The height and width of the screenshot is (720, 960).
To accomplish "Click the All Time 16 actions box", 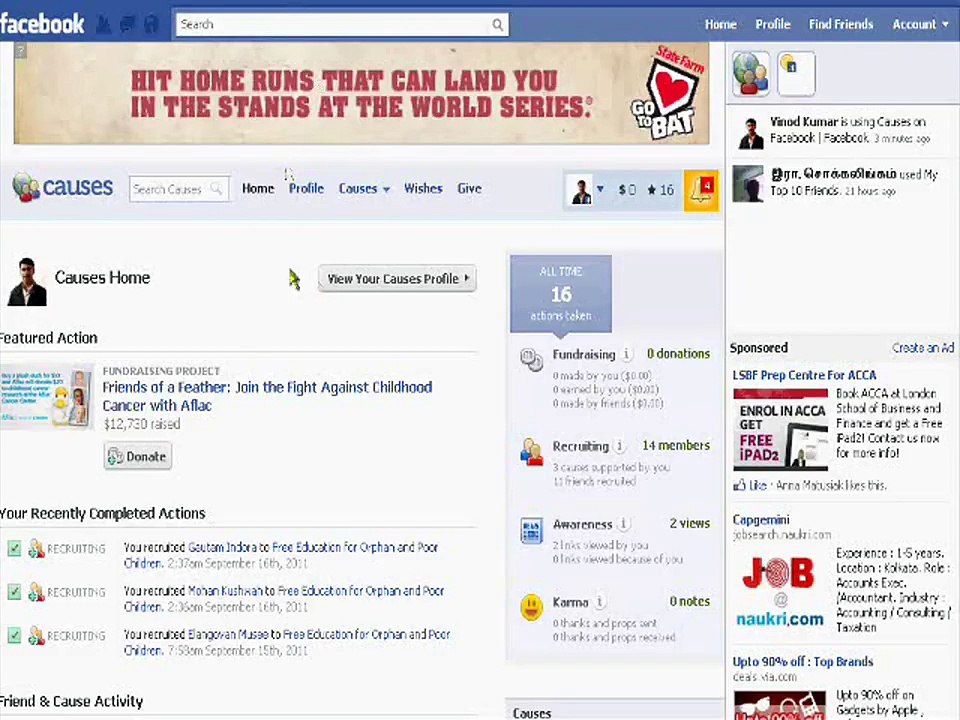I will tap(561, 294).
